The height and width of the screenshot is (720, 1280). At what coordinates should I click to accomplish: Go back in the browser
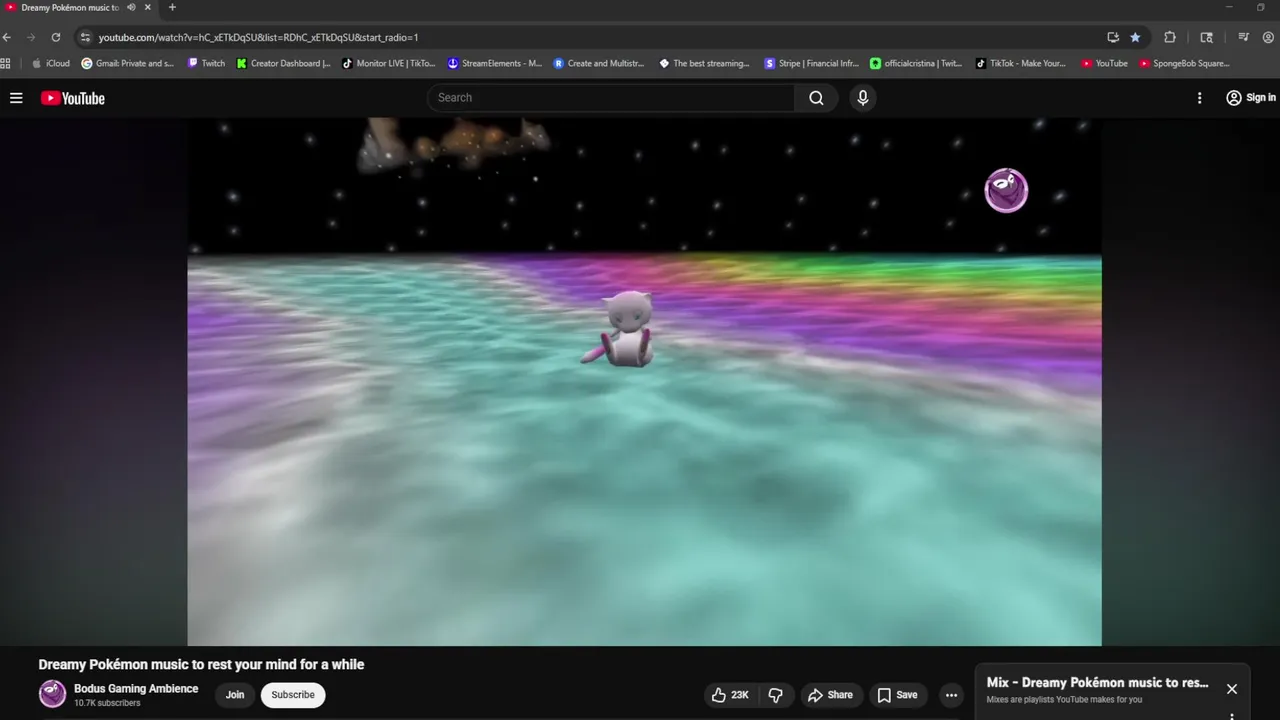(7, 37)
